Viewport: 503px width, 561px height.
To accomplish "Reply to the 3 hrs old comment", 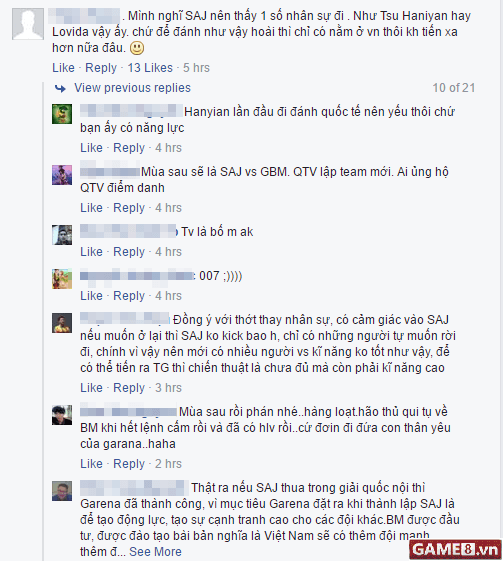I will point(129,387).
